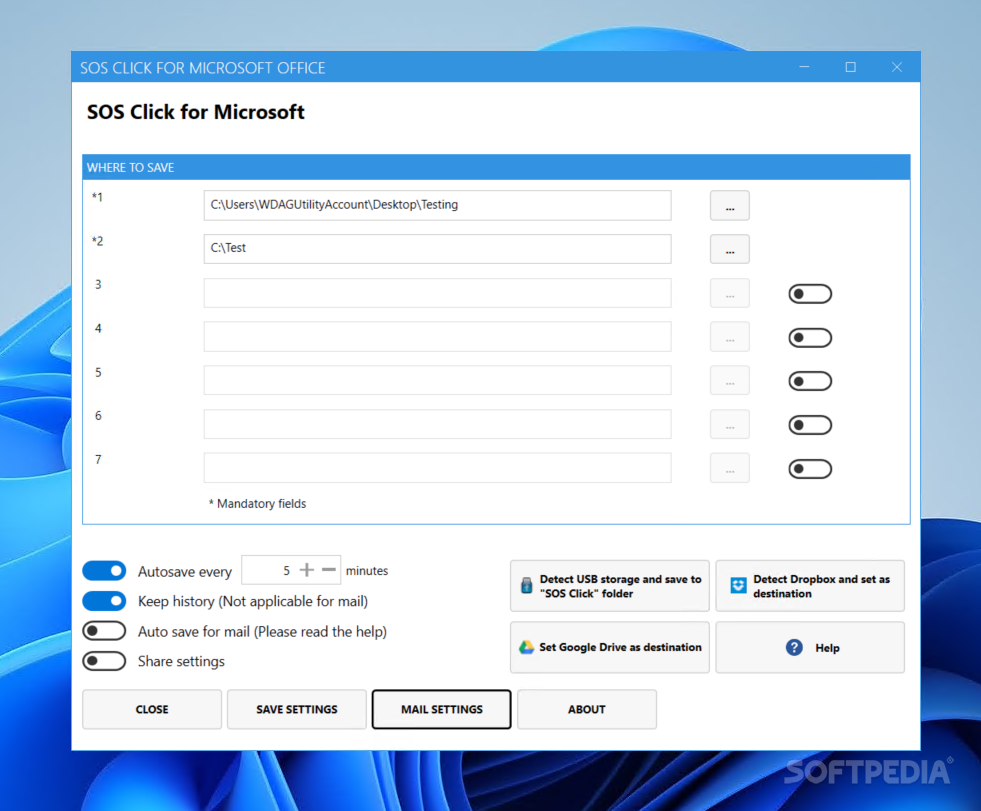Click the WHERE TO SAVE header
Screen dimensions: 981x811
pyautogui.click(x=496, y=167)
